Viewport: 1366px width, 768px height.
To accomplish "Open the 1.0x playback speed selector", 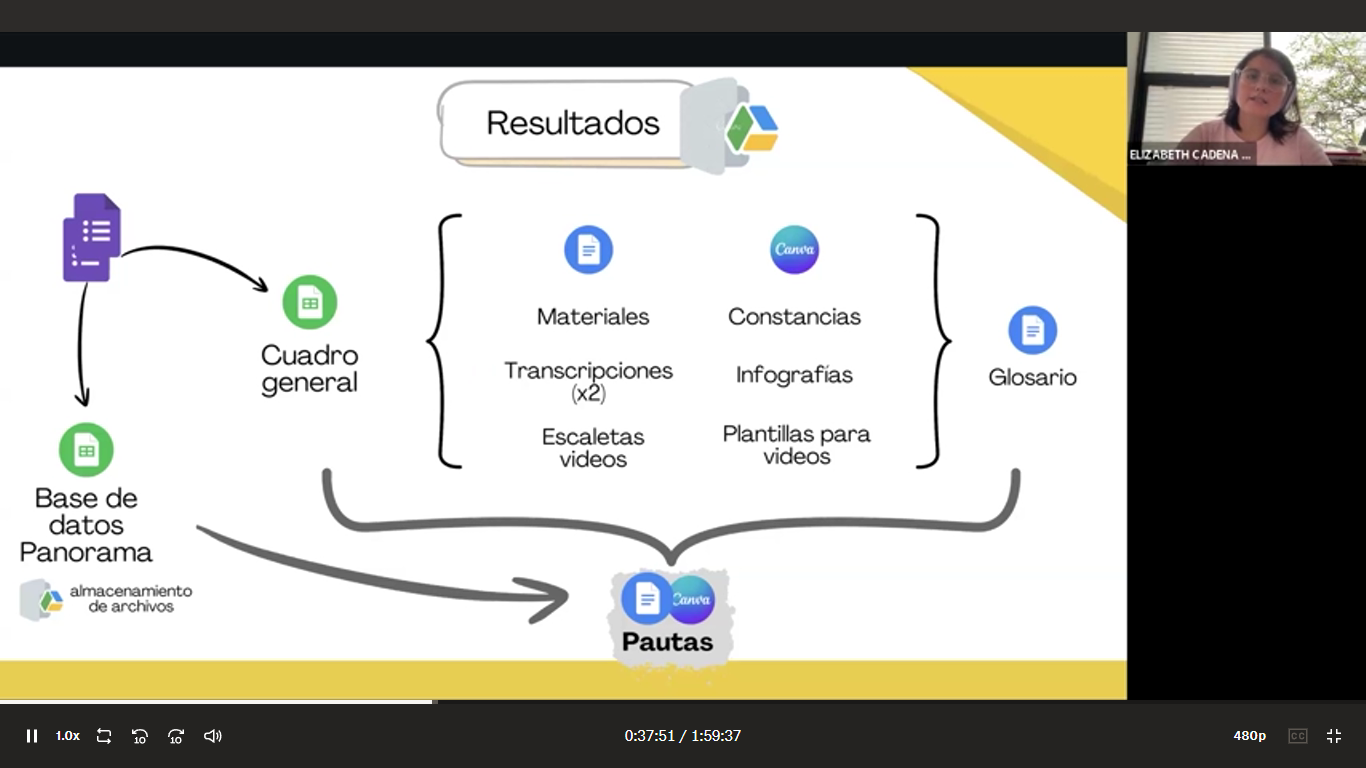I will (66, 736).
